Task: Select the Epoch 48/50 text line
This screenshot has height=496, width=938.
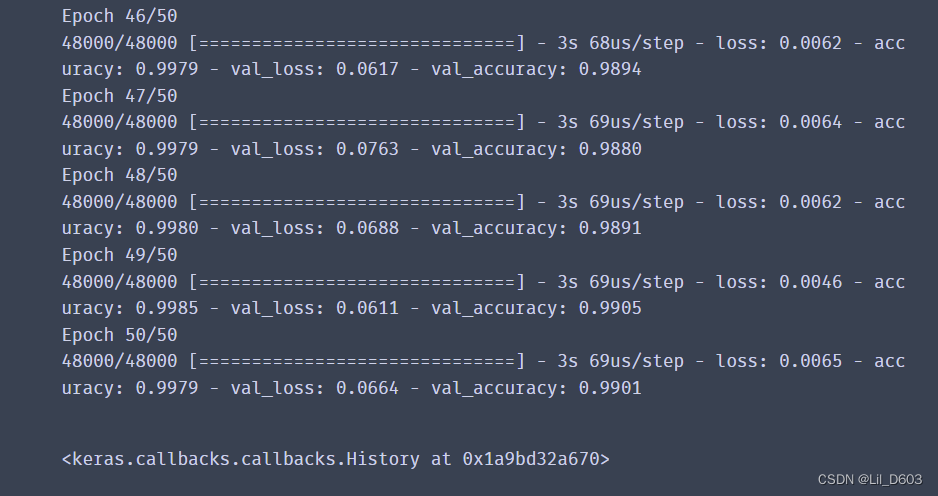Action: 120,175
